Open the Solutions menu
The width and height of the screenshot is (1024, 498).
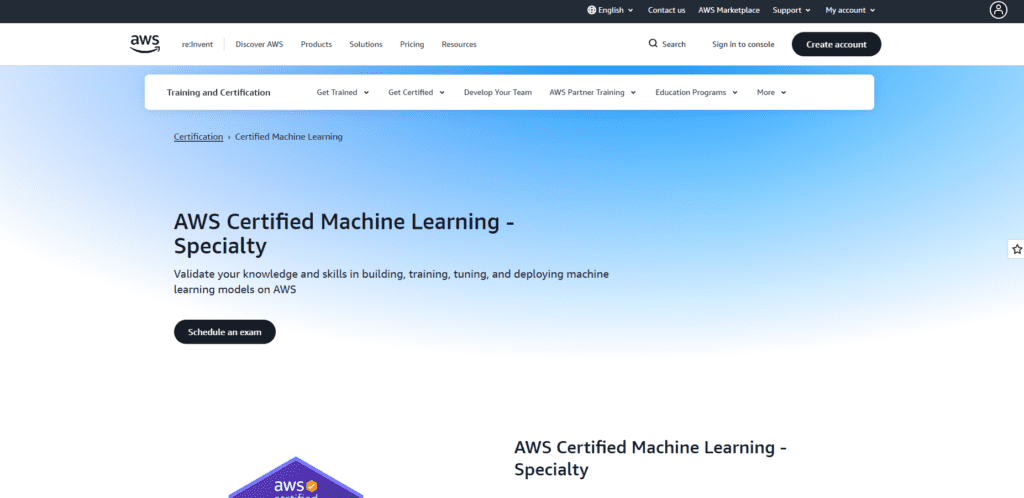click(366, 44)
